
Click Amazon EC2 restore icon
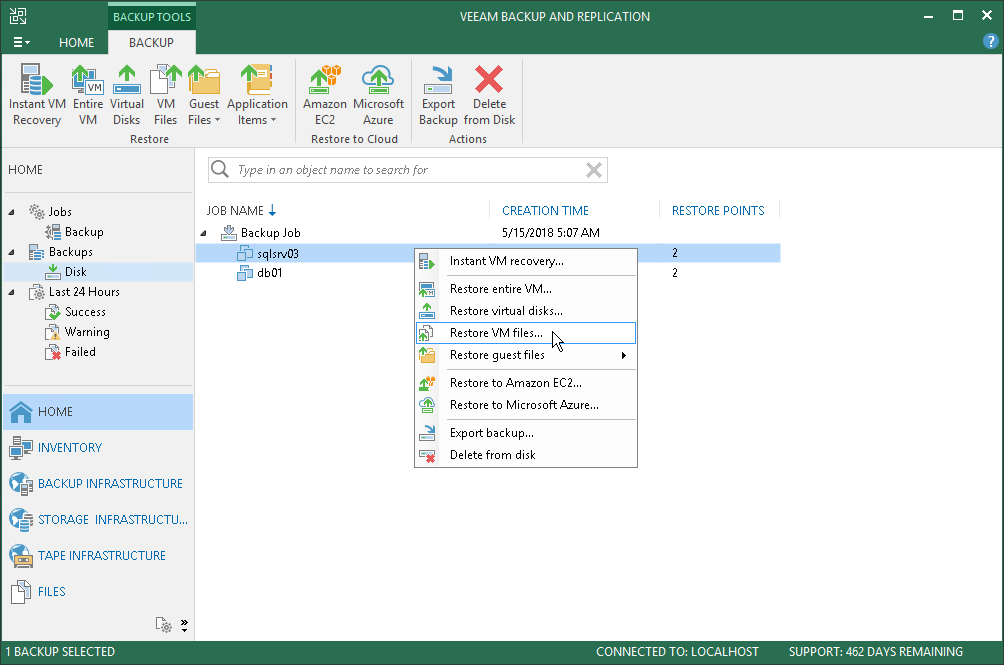(x=325, y=95)
